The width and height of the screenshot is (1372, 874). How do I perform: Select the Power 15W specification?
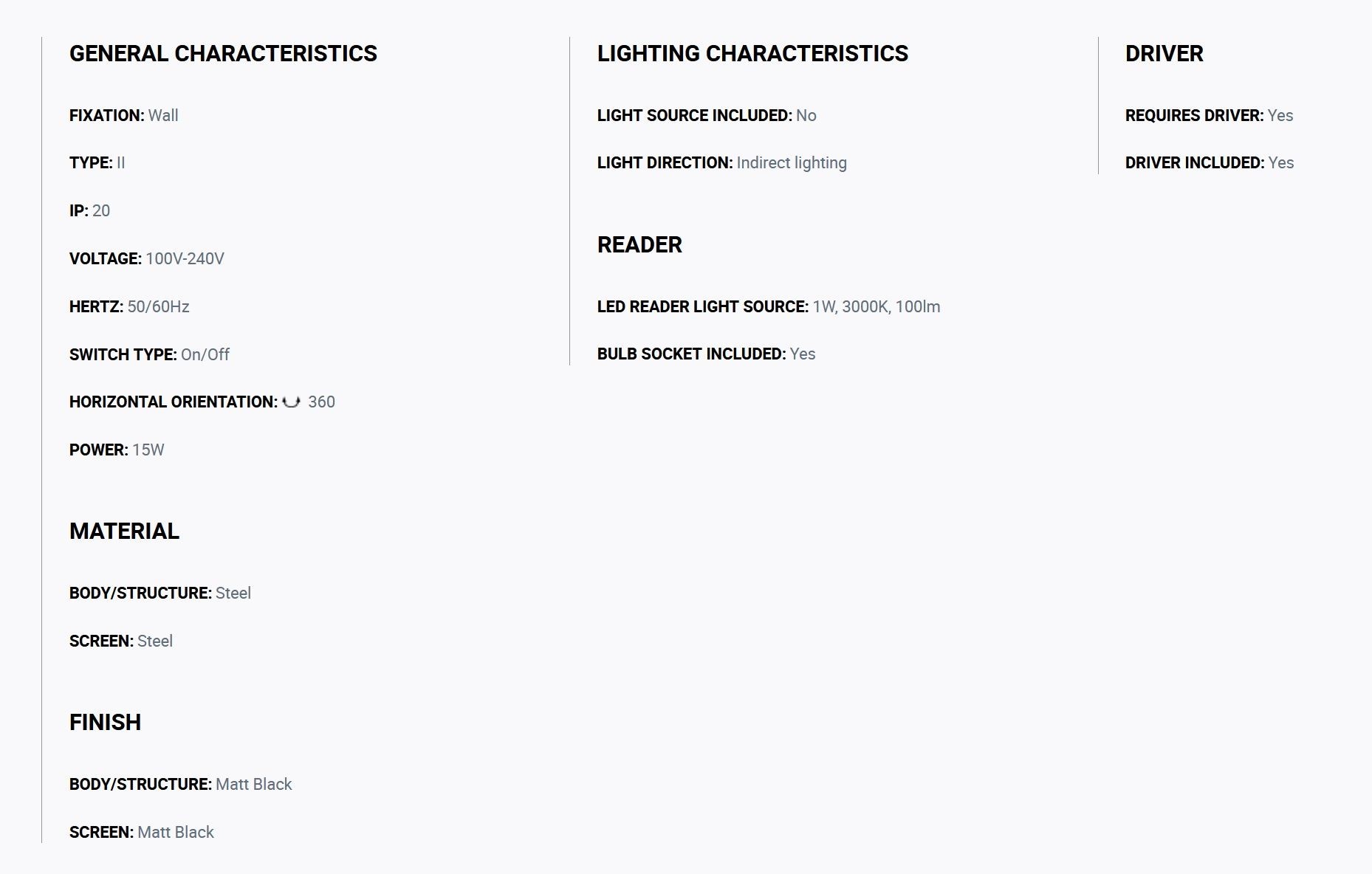tap(117, 450)
